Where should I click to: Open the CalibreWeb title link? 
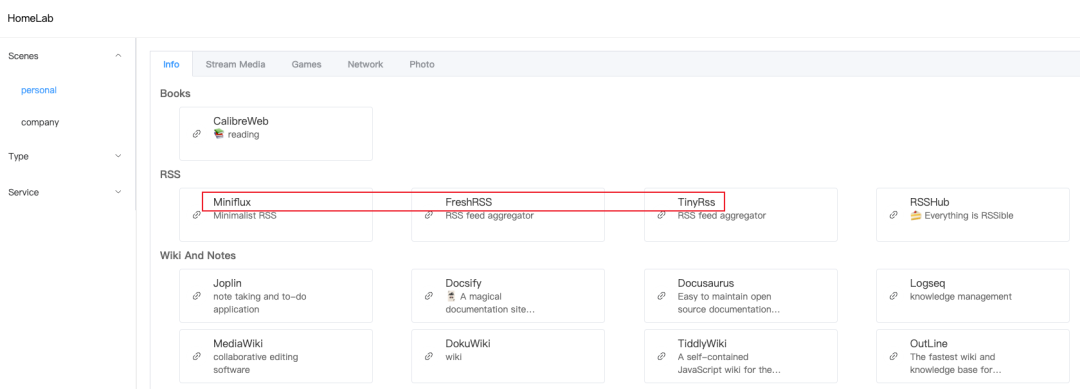[x=240, y=121]
